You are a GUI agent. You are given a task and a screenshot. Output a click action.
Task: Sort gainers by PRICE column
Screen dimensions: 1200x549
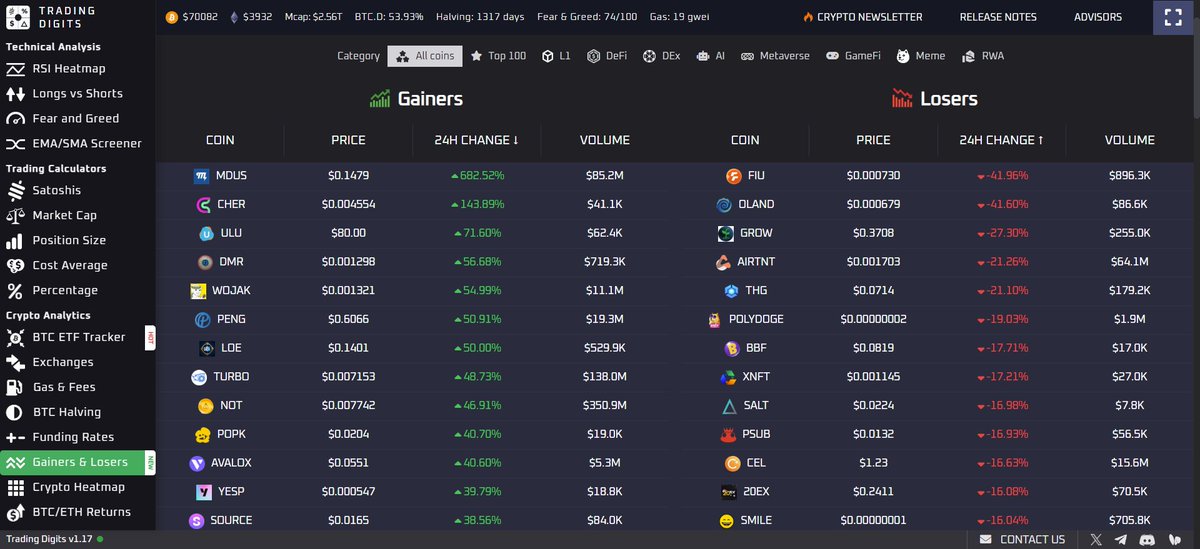[x=348, y=140]
